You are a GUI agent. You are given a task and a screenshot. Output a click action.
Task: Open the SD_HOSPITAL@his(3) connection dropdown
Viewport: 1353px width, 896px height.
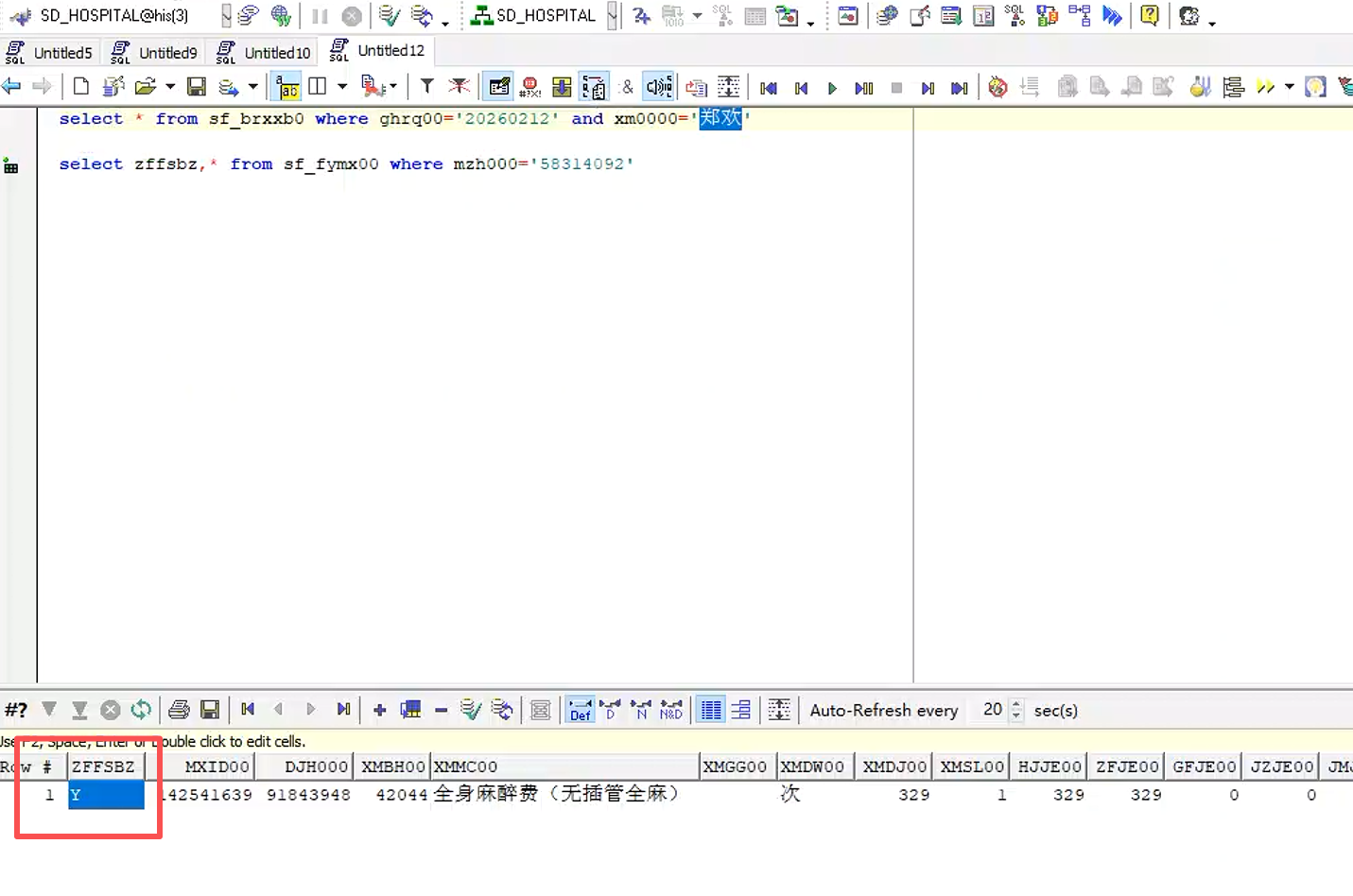tap(226, 16)
